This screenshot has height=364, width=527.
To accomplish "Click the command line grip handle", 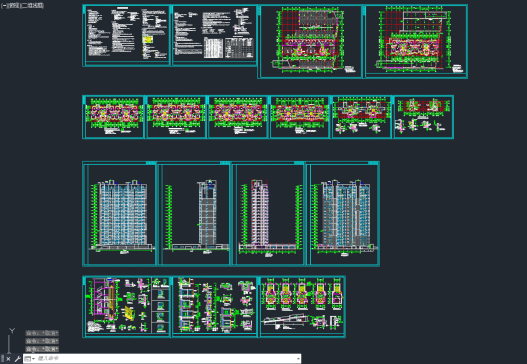I will 2,359.
